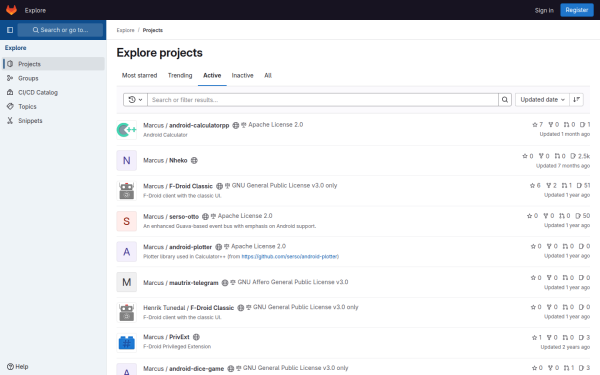
Task: Click the Explore link in the top bar
Action: point(35,10)
